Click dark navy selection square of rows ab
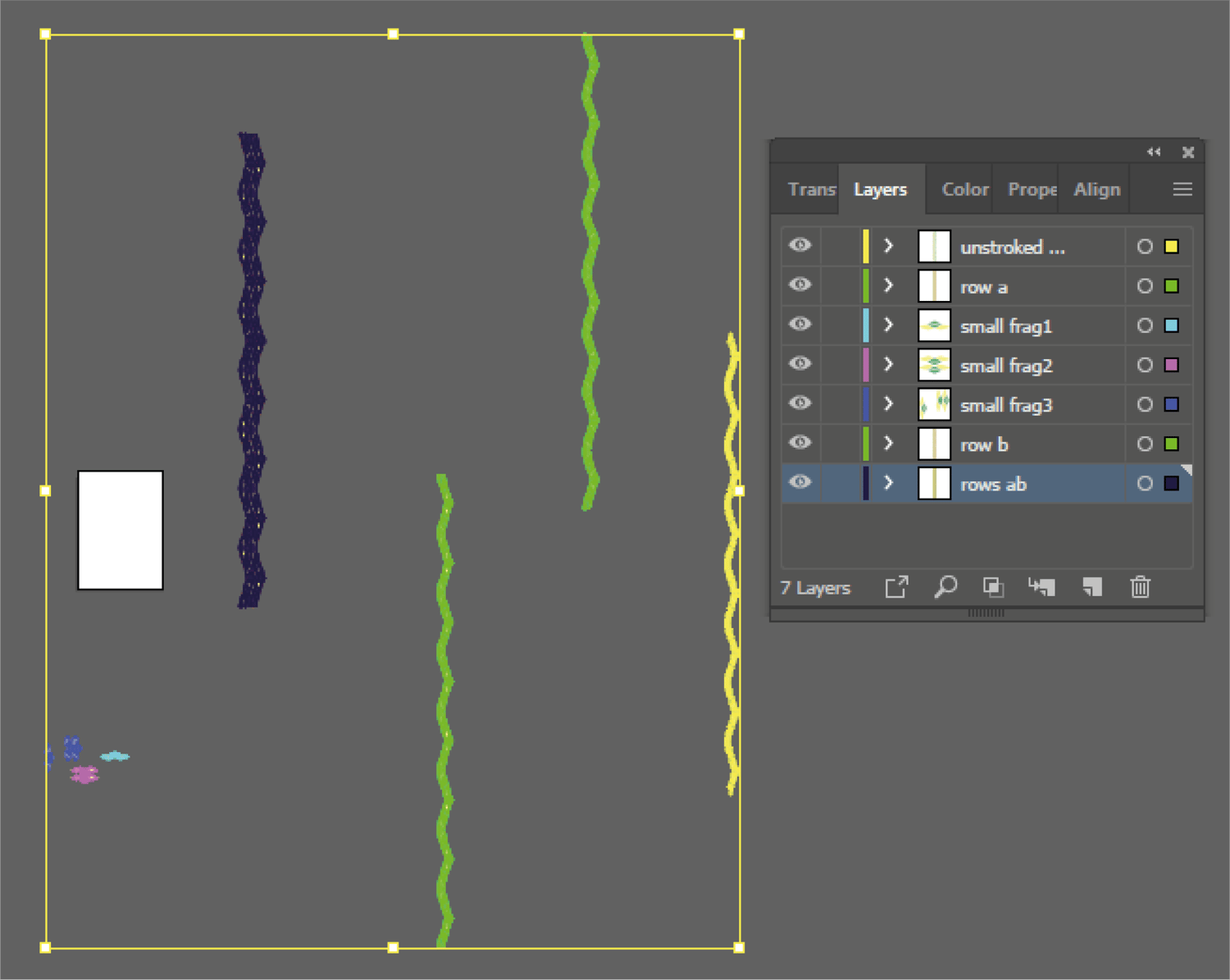 pos(1172,483)
